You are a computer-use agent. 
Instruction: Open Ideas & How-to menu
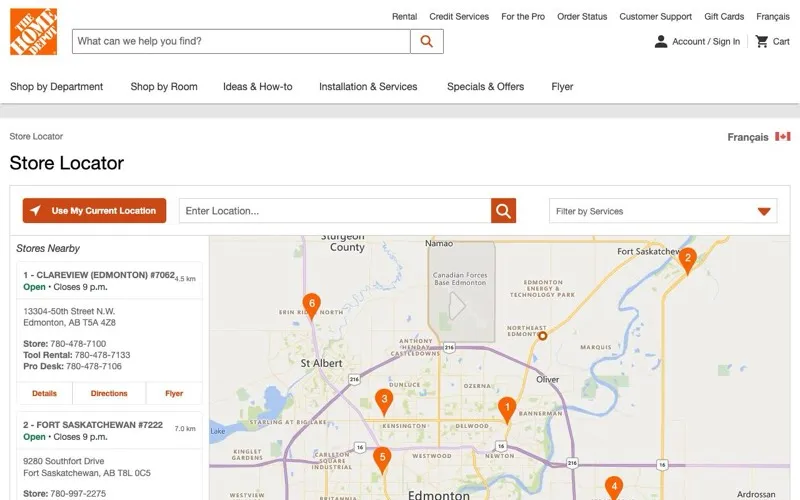pyautogui.click(x=258, y=87)
